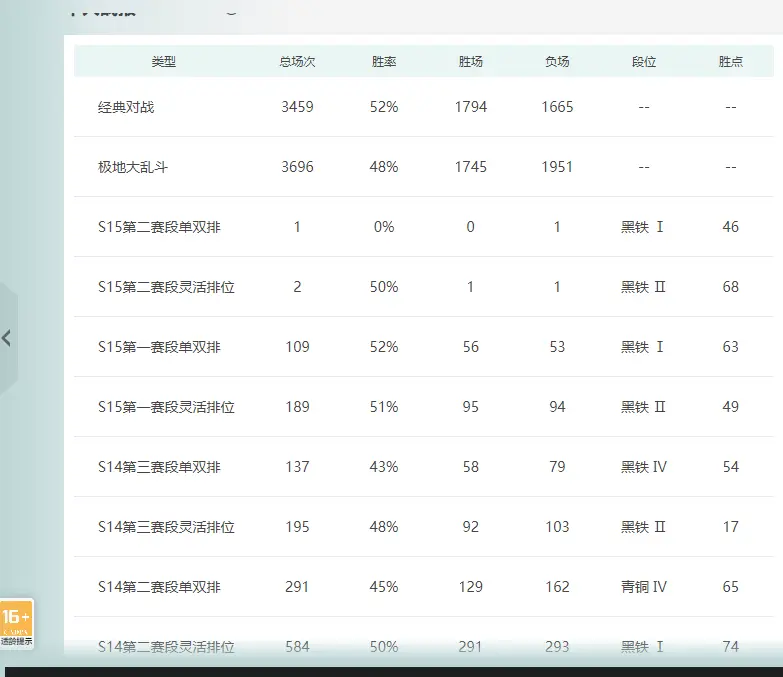Click the 类型 column header
Screen dimensions: 783x677
(163, 62)
